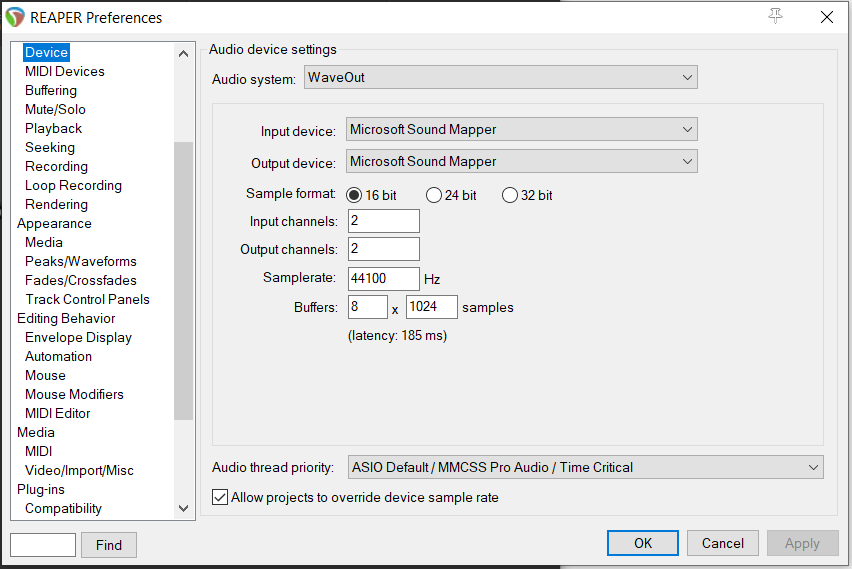This screenshot has height=569, width=852.
Task: Close the REAPER Preferences window
Action: point(826,17)
